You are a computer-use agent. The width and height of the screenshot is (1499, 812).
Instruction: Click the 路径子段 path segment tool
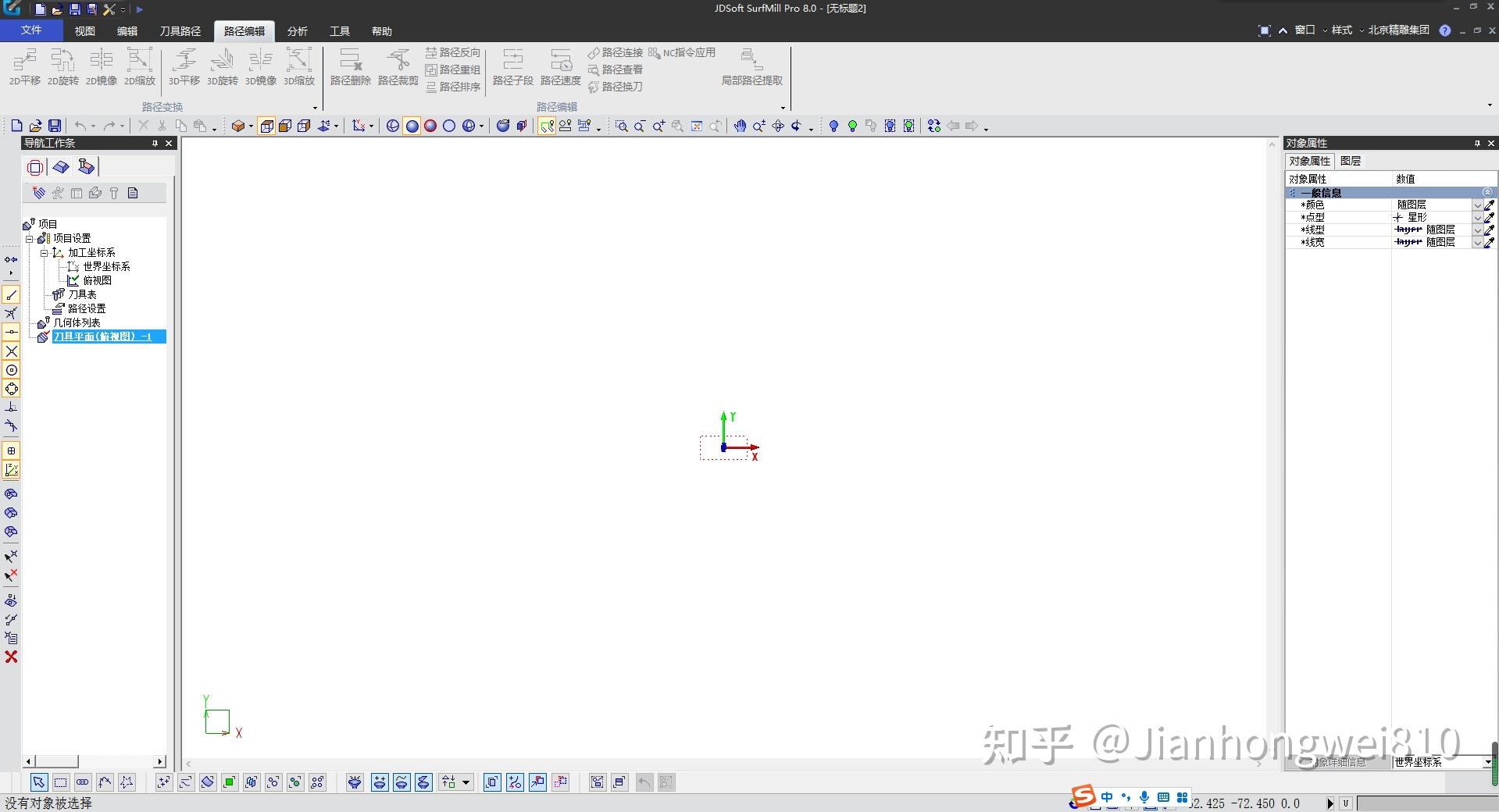513,66
